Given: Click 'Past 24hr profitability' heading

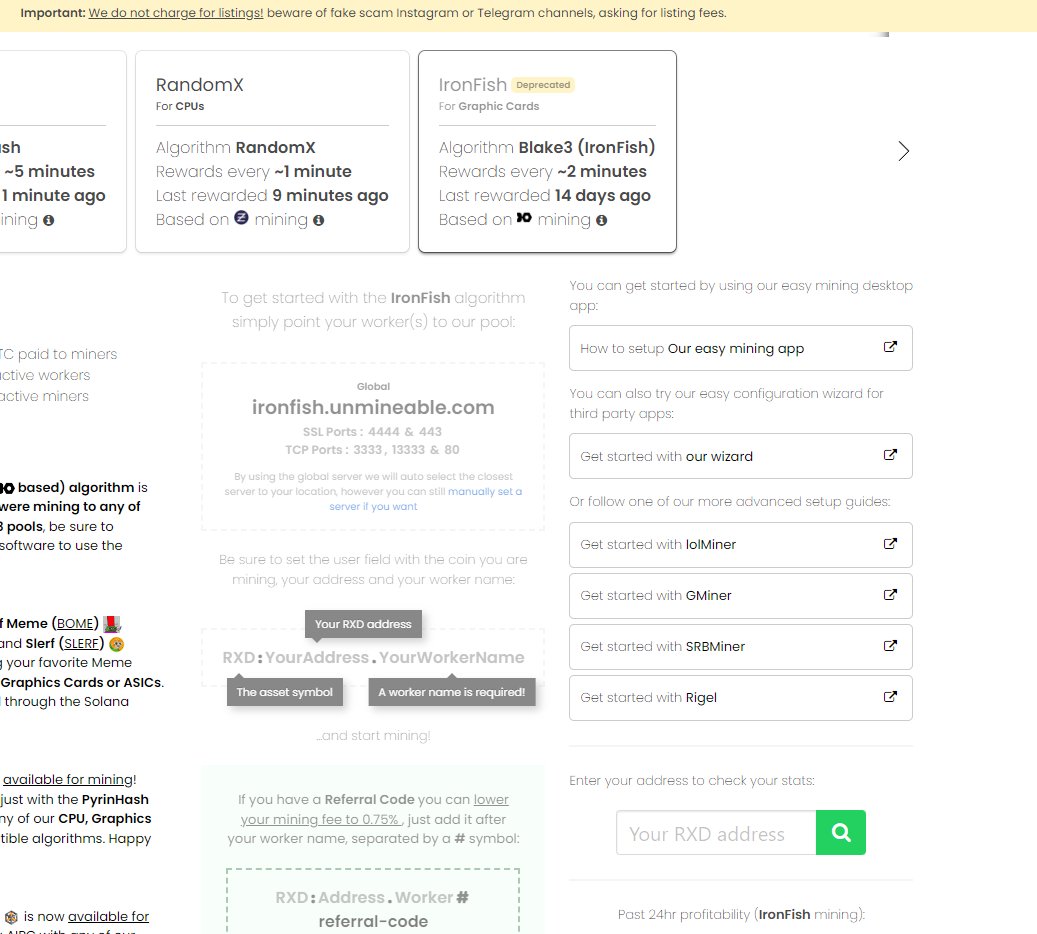Looking at the screenshot, I should [741, 914].
